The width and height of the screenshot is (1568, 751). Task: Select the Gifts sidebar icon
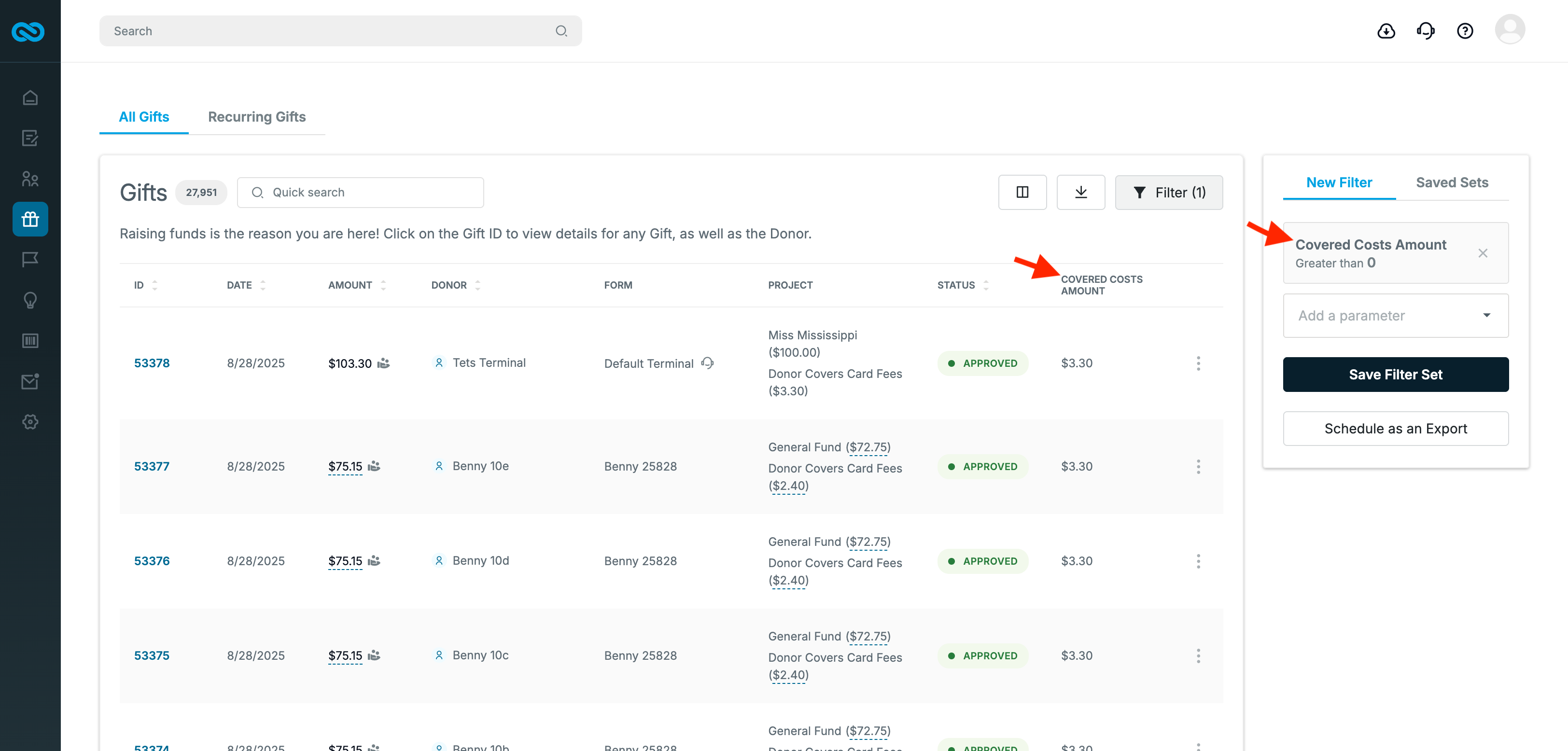[x=30, y=219]
